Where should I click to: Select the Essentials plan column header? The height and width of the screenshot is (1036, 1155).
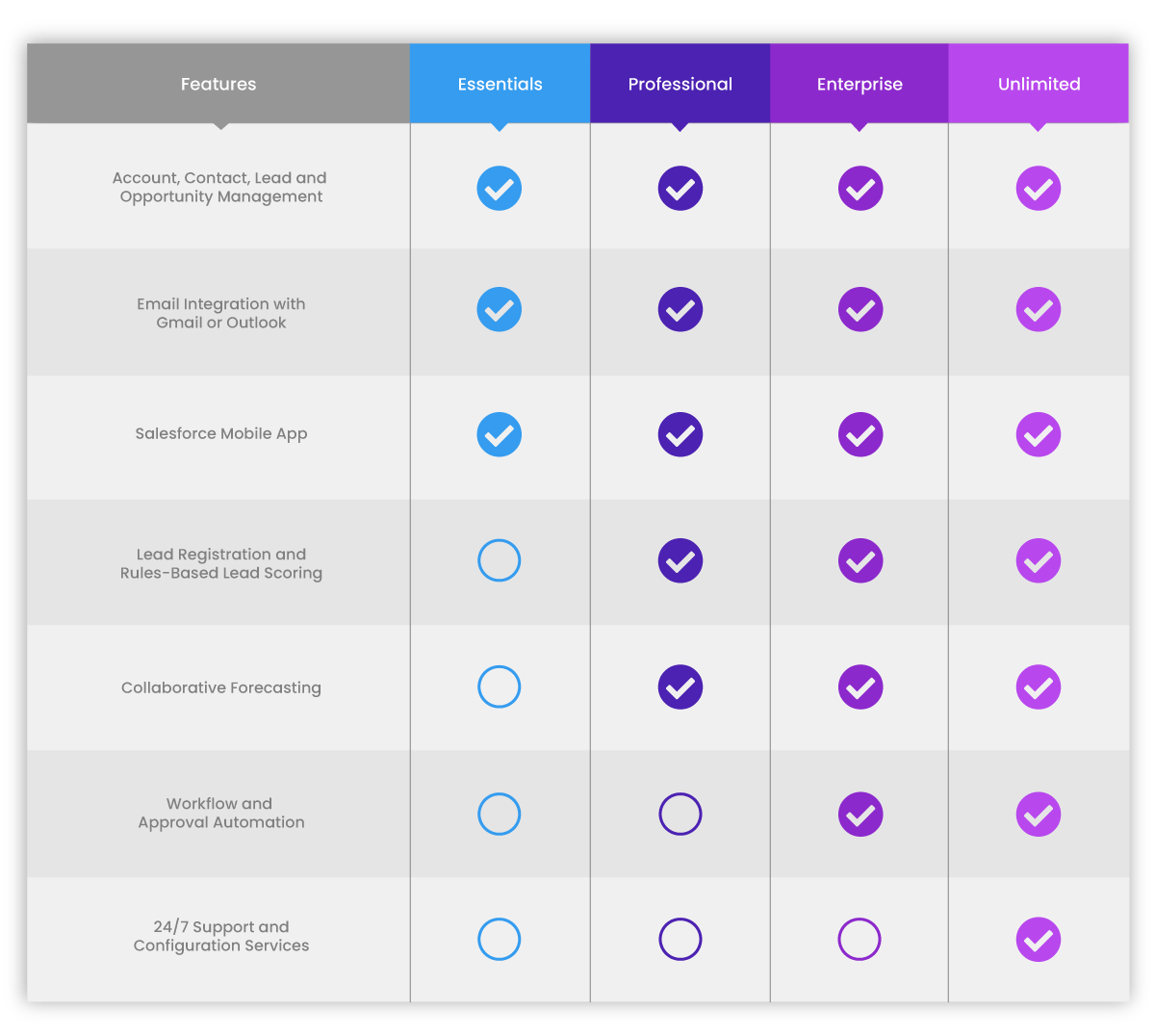pos(500,84)
